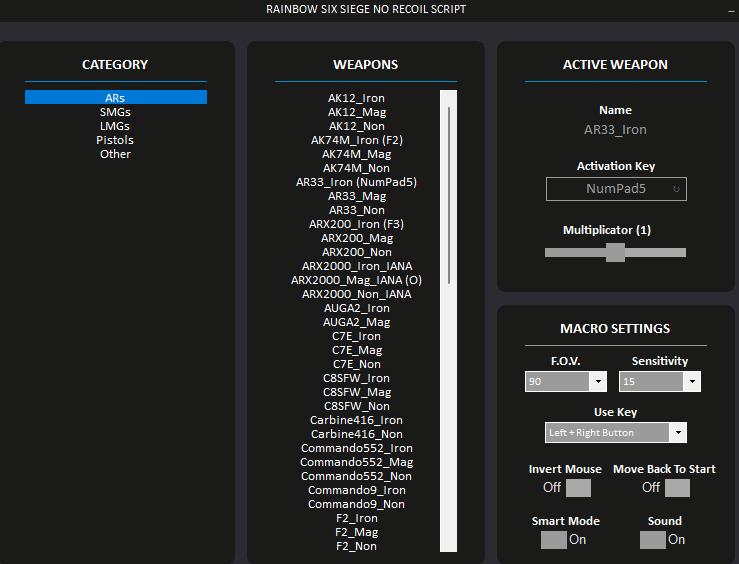Turn off the Smart Mode switch
739x564 pixels.
point(554,540)
